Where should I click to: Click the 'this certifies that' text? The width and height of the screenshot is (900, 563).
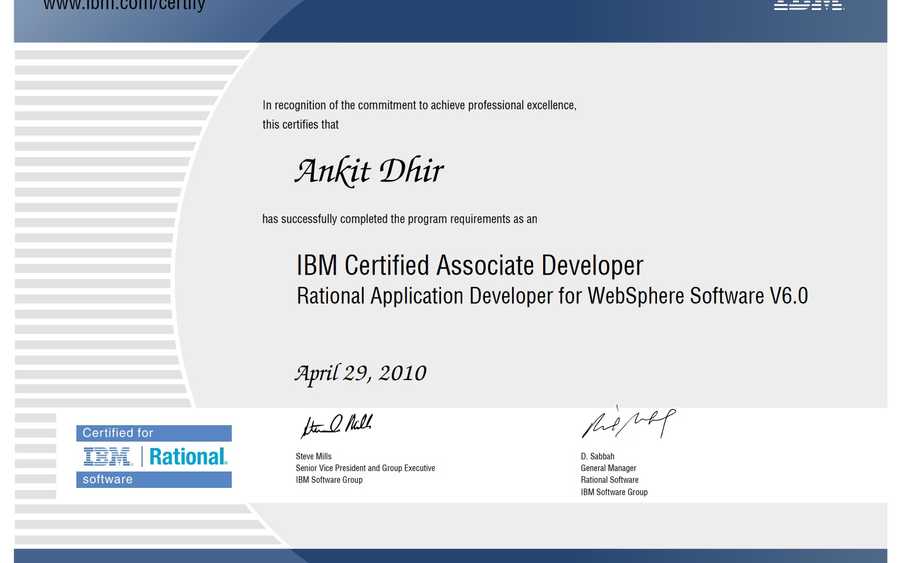pyautogui.click(x=300, y=125)
